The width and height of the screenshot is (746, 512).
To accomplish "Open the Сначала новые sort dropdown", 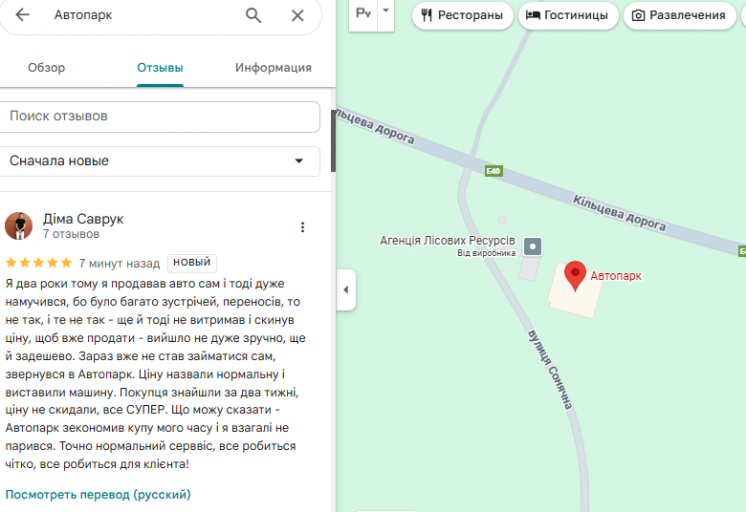I will tap(159, 161).
